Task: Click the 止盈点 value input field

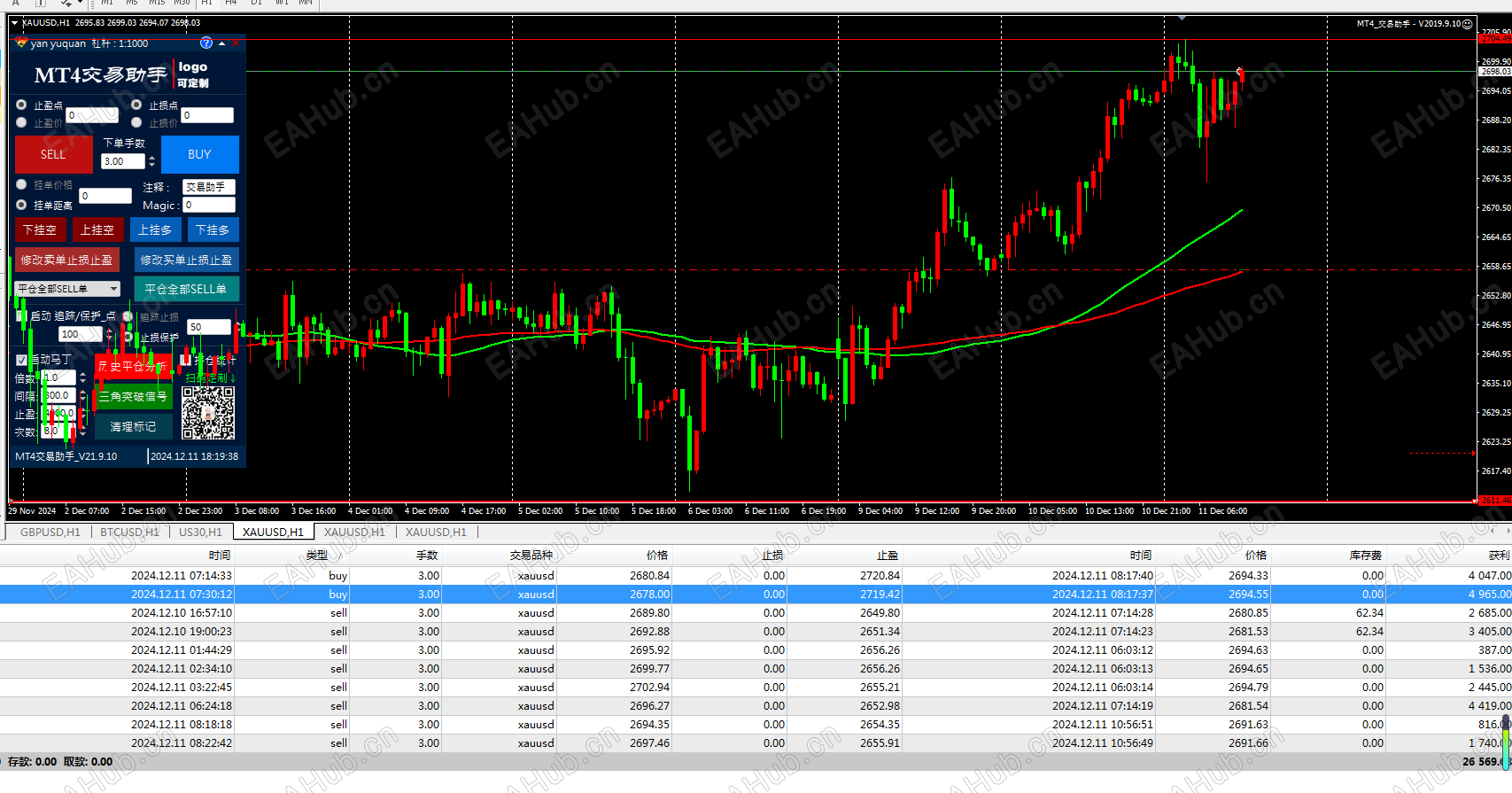Action: coord(92,115)
